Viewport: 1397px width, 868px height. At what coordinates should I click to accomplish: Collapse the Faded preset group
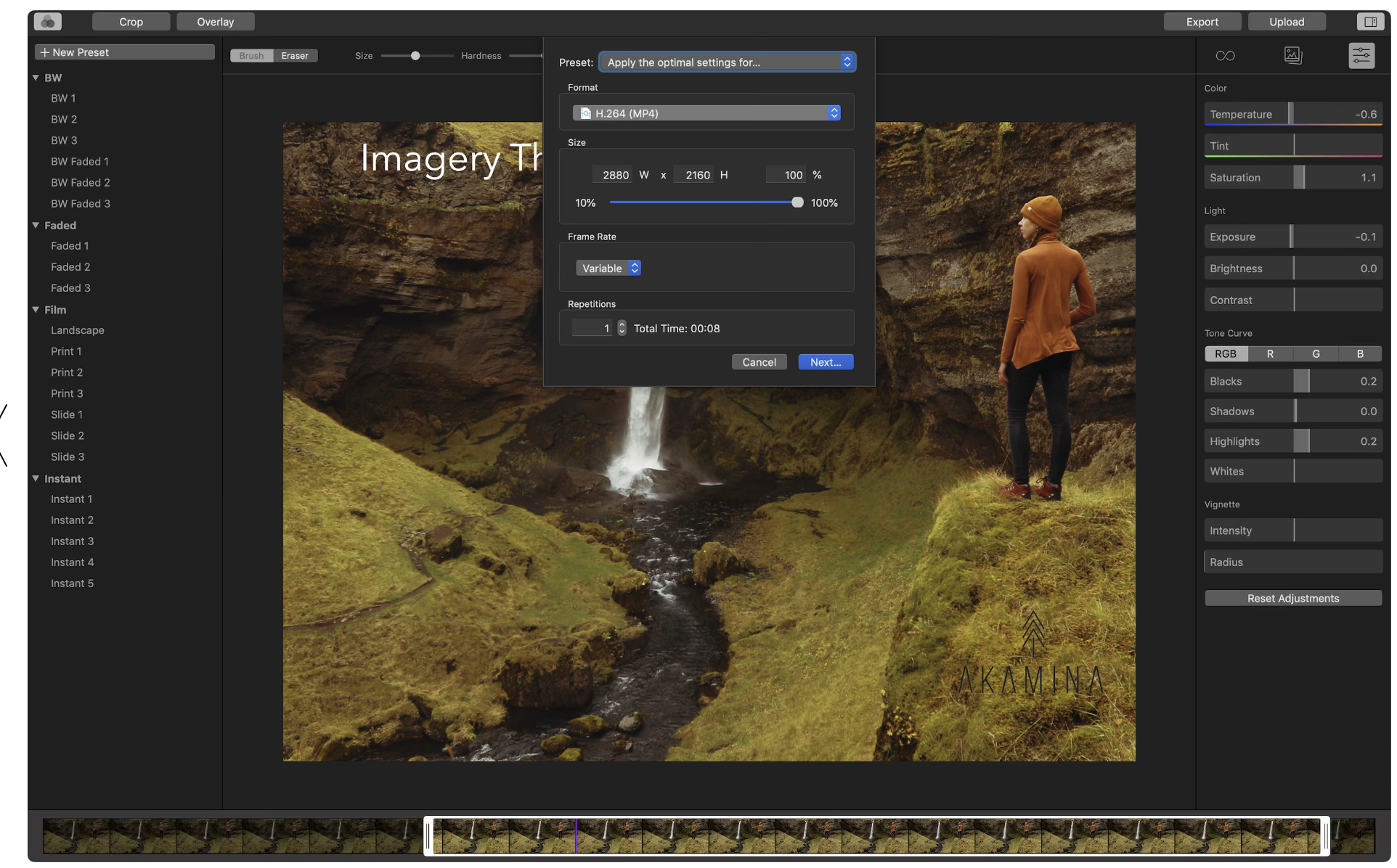[x=36, y=225]
